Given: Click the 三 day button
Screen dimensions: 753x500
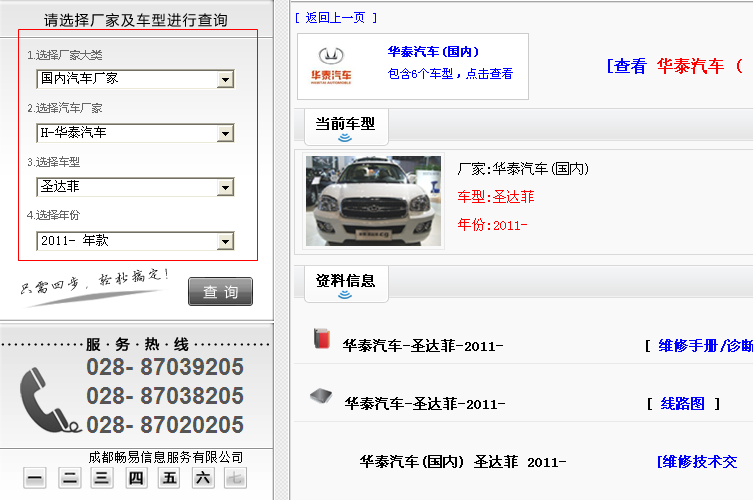Looking at the screenshot, I should (101, 478).
